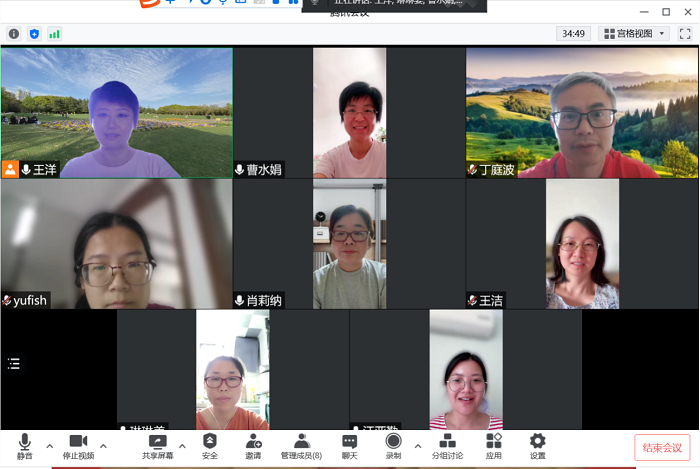This screenshot has width=700, height=469.
Task: Click the Invite (邀请) icon
Action: pyautogui.click(x=253, y=445)
